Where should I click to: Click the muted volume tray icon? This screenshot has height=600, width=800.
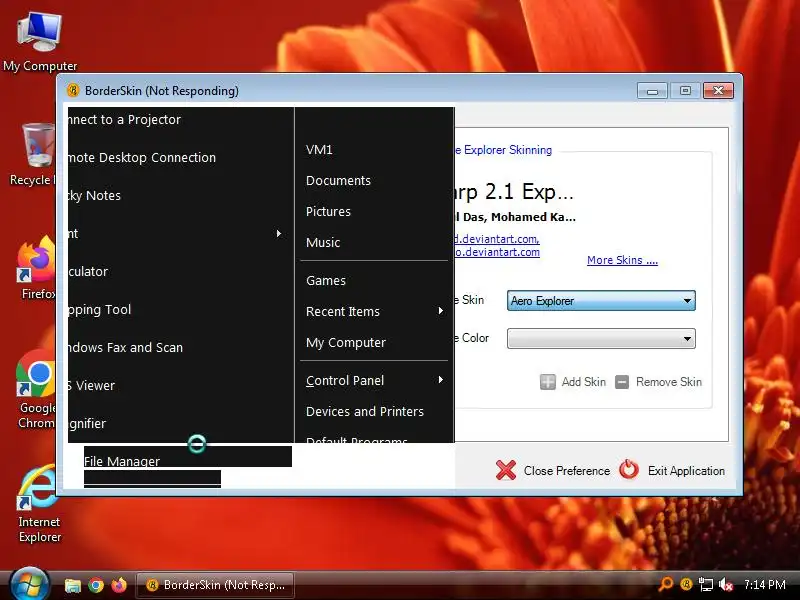[x=726, y=584]
